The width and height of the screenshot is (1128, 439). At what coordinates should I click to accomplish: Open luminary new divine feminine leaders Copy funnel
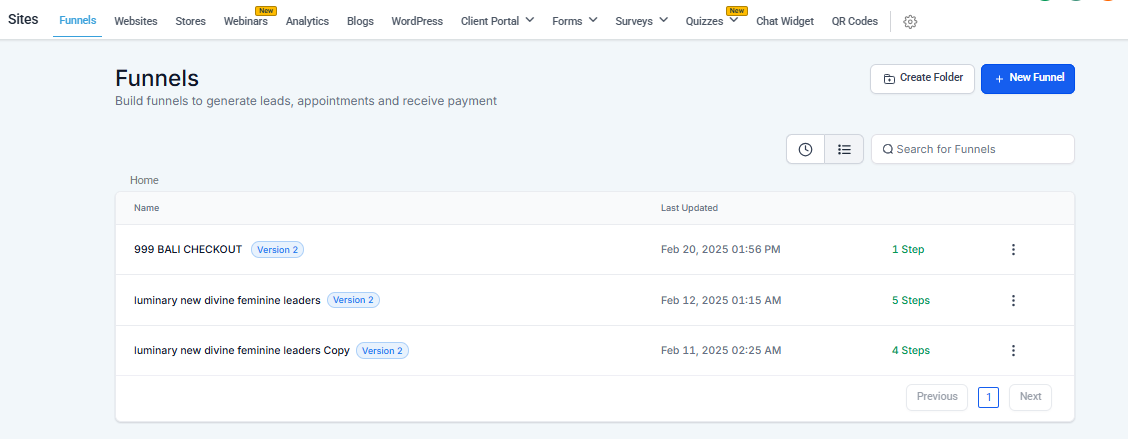point(242,350)
